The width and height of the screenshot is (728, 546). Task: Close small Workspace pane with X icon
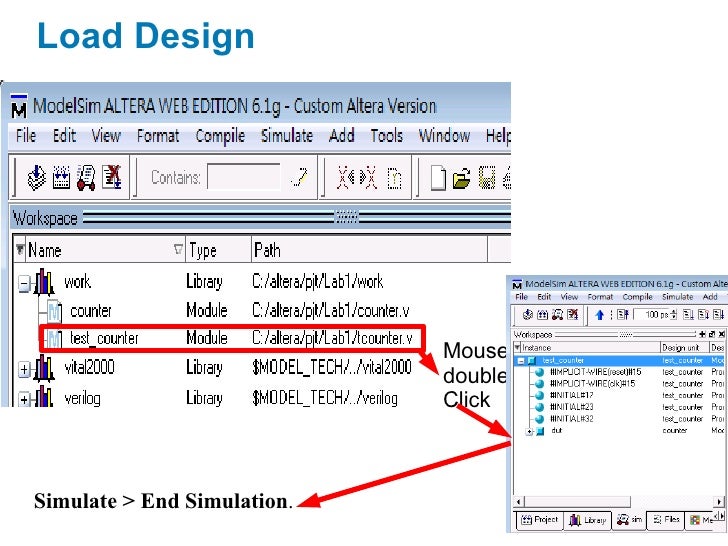(x=722, y=334)
